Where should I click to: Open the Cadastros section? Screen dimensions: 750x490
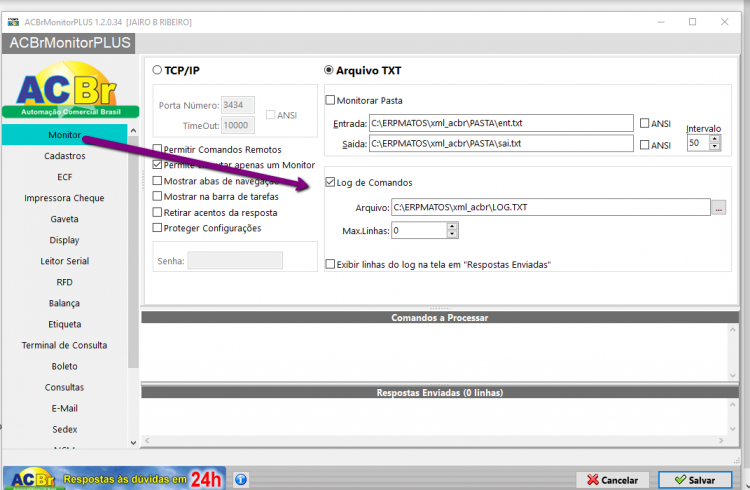coord(65,156)
